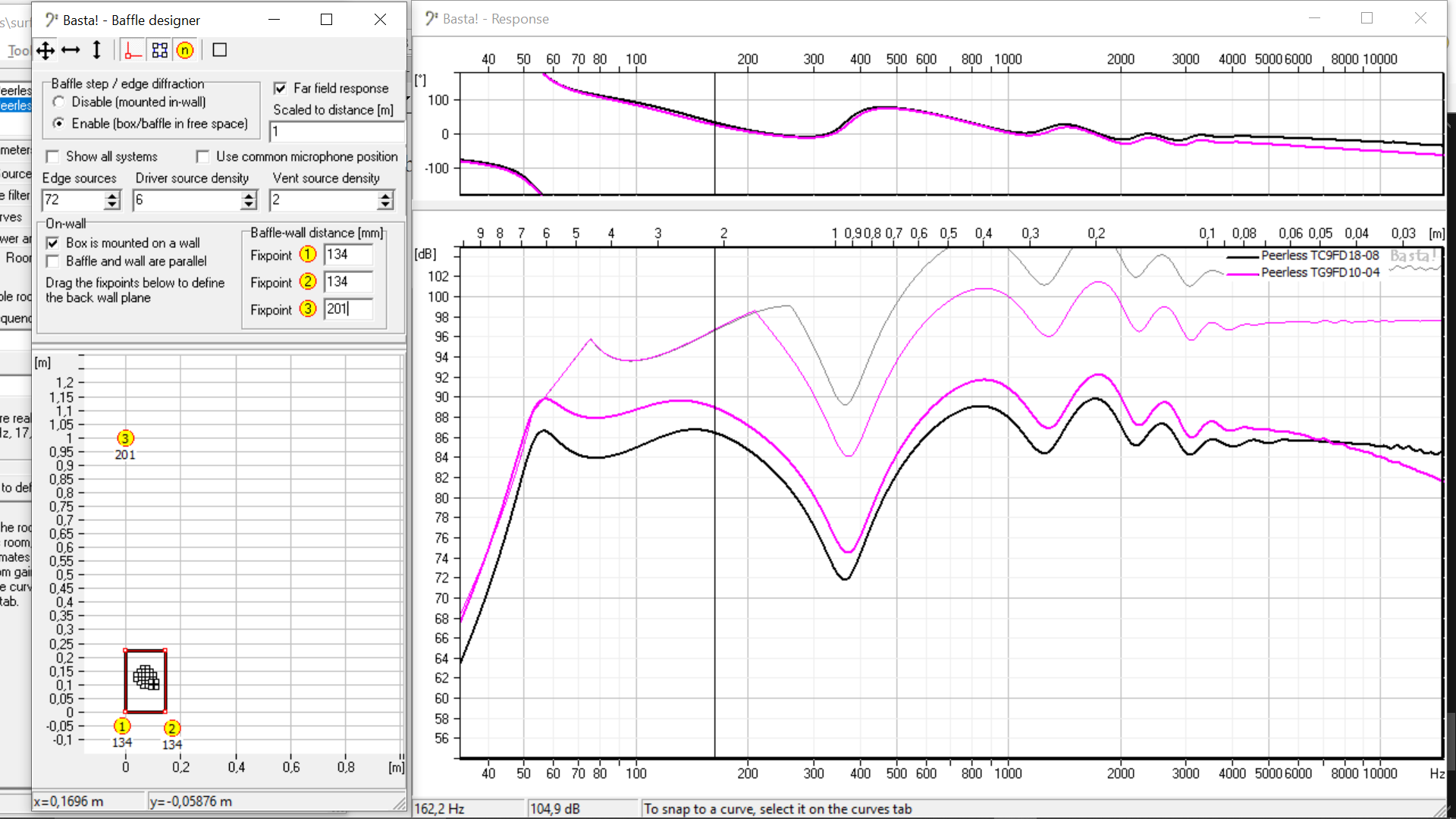Increase Edge sources spinner value

click(112, 196)
